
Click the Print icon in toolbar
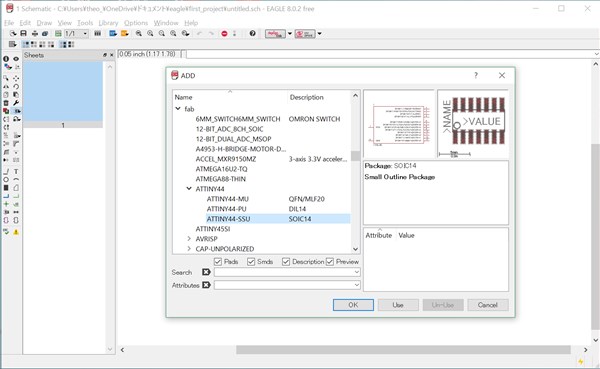pyautogui.click(x=34, y=34)
